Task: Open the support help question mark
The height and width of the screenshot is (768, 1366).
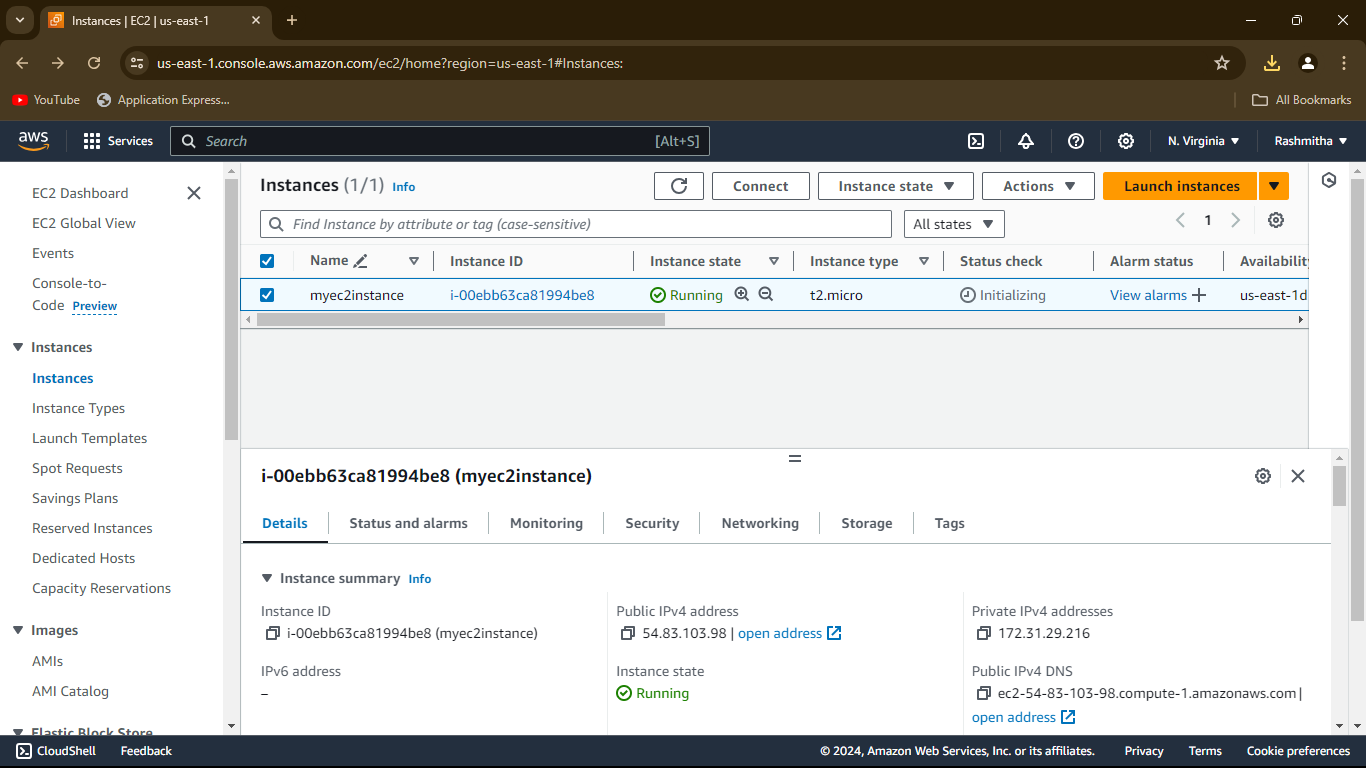Action: tap(1076, 141)
